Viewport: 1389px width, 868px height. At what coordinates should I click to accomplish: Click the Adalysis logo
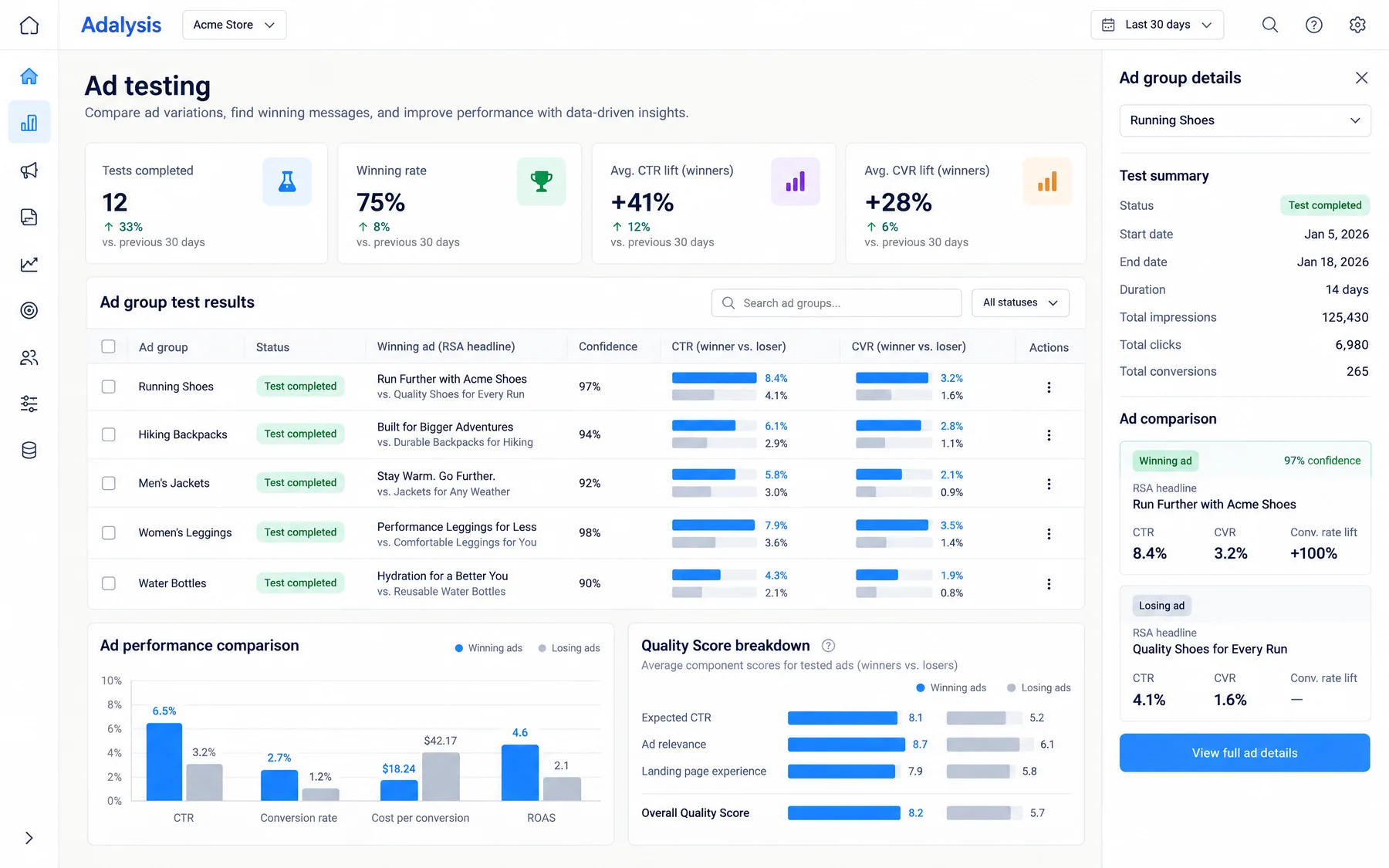point(121,25)
